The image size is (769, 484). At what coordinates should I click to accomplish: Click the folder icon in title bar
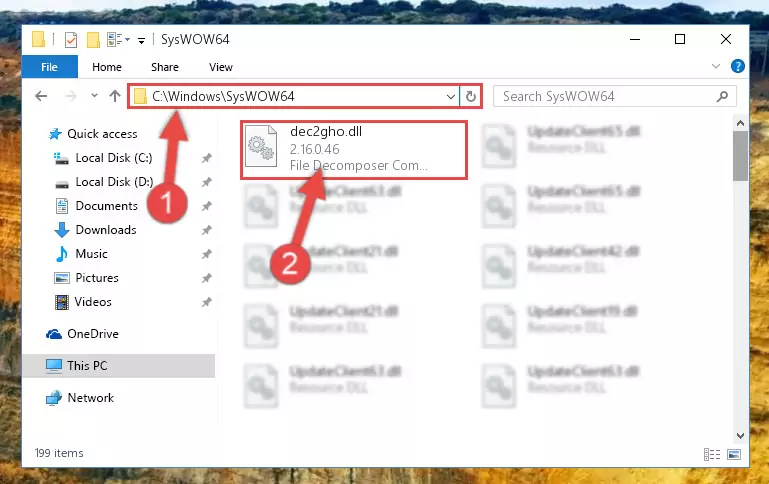pos(38,39)
